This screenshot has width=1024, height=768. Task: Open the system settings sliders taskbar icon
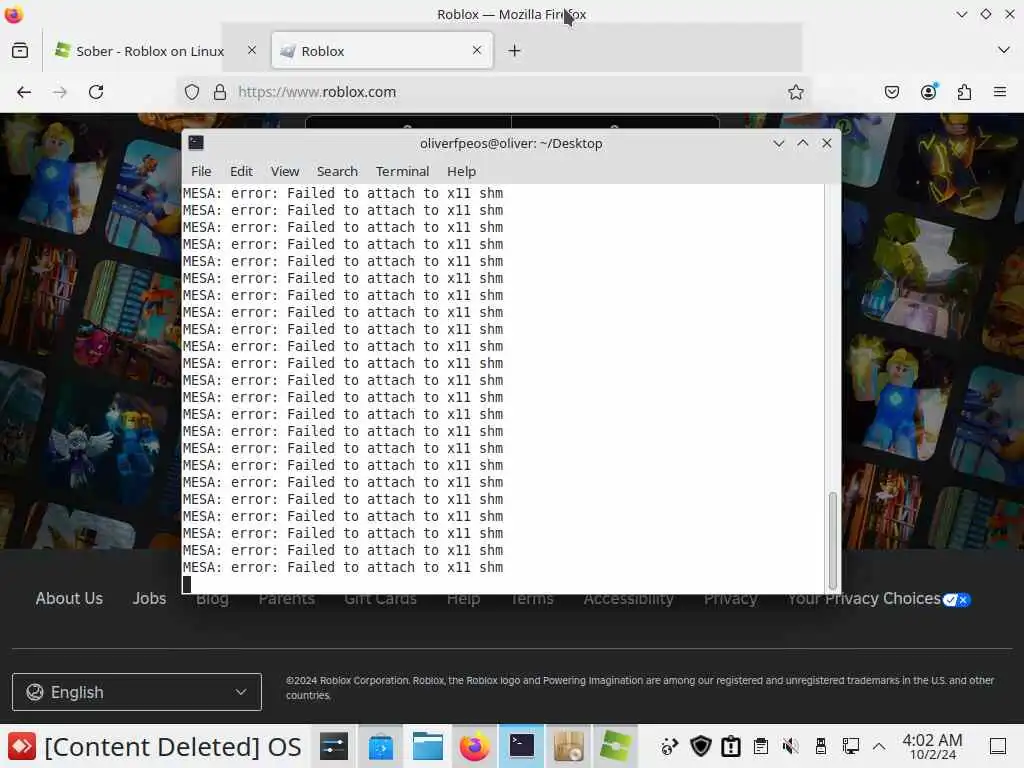pos(334,746)
